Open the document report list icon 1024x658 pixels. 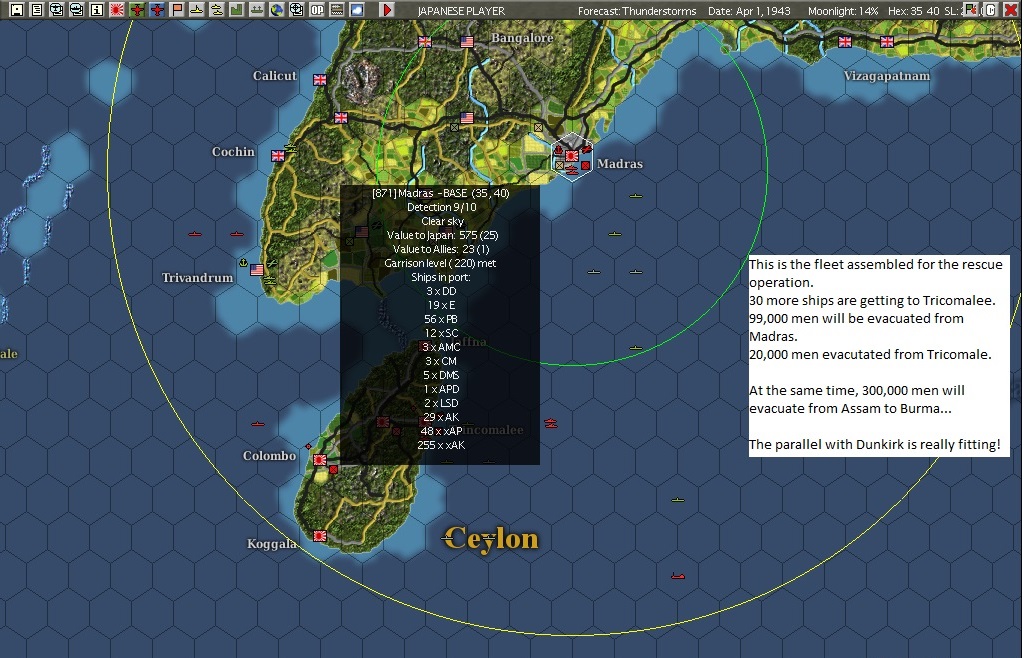(x=37, y=10)
